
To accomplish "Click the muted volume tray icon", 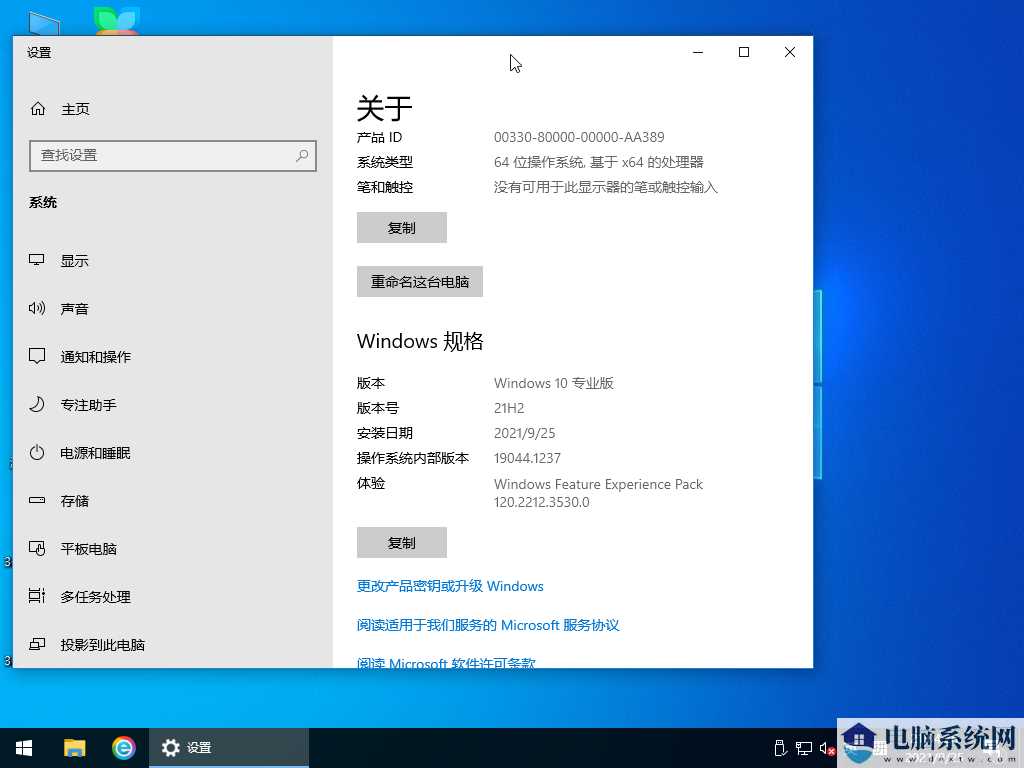I will [827, 748].
